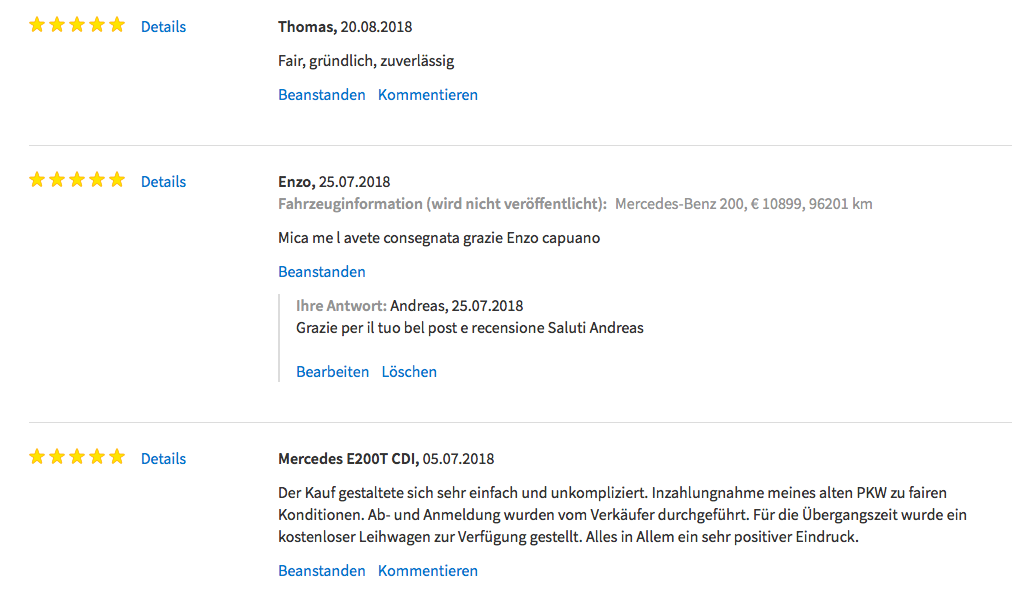The width and height of the screenshot is (1022, 612).
Task: Click third star of Thomas's rating
Action: [77, 25]
